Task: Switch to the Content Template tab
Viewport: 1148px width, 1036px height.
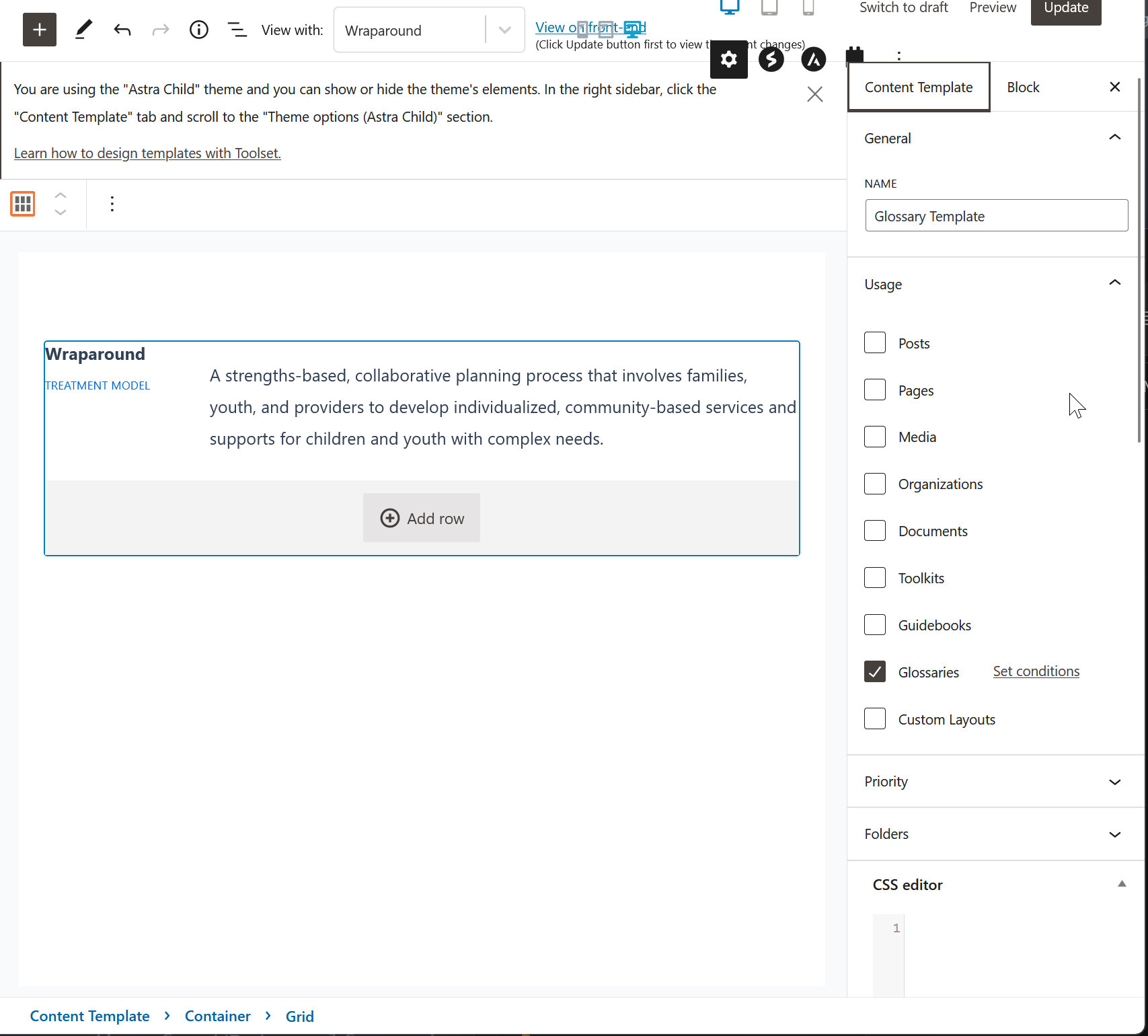Action: coord(919,87)
